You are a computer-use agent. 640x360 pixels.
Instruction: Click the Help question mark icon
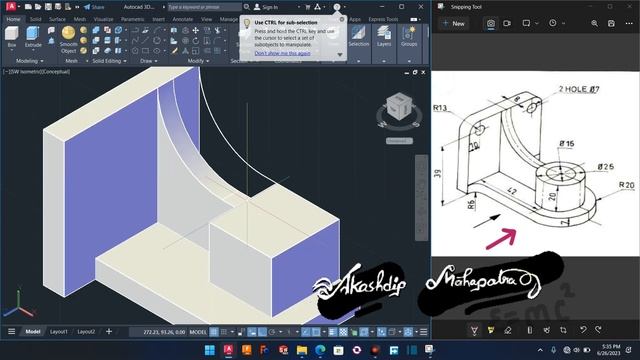click(337, 7)
